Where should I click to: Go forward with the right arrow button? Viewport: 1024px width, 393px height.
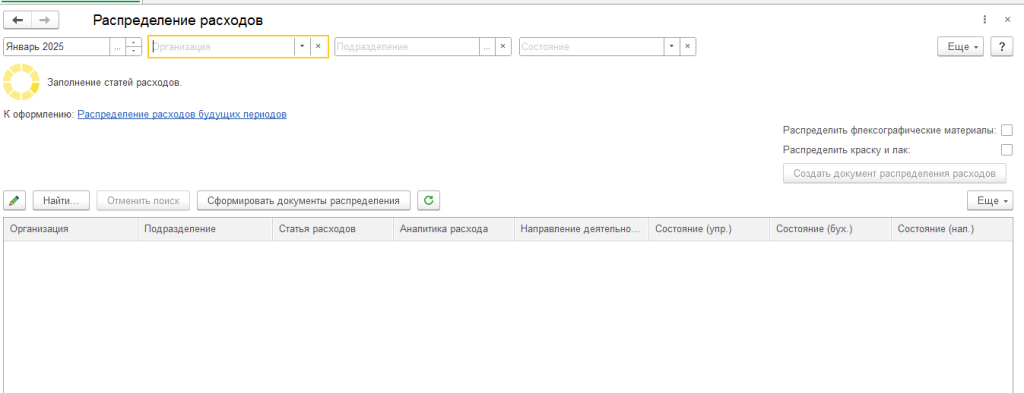[x=45, y=20]
